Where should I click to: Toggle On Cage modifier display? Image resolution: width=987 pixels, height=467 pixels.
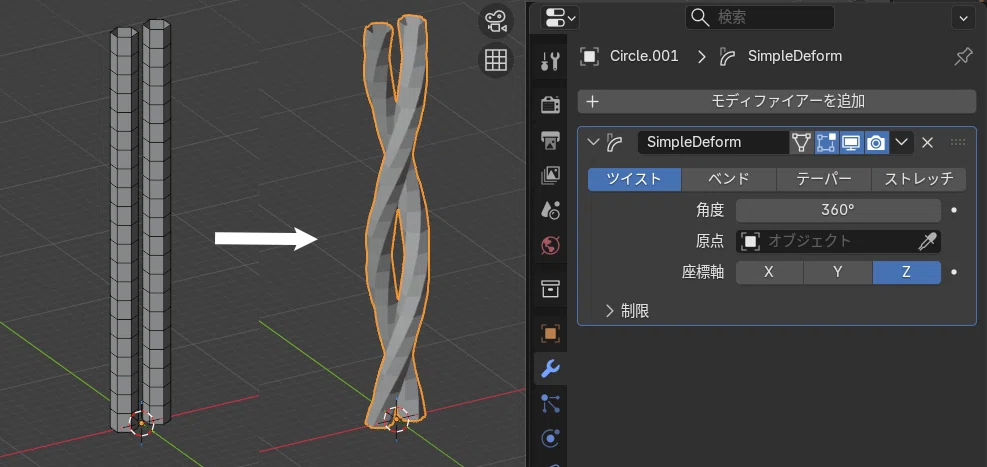(801, 142)
